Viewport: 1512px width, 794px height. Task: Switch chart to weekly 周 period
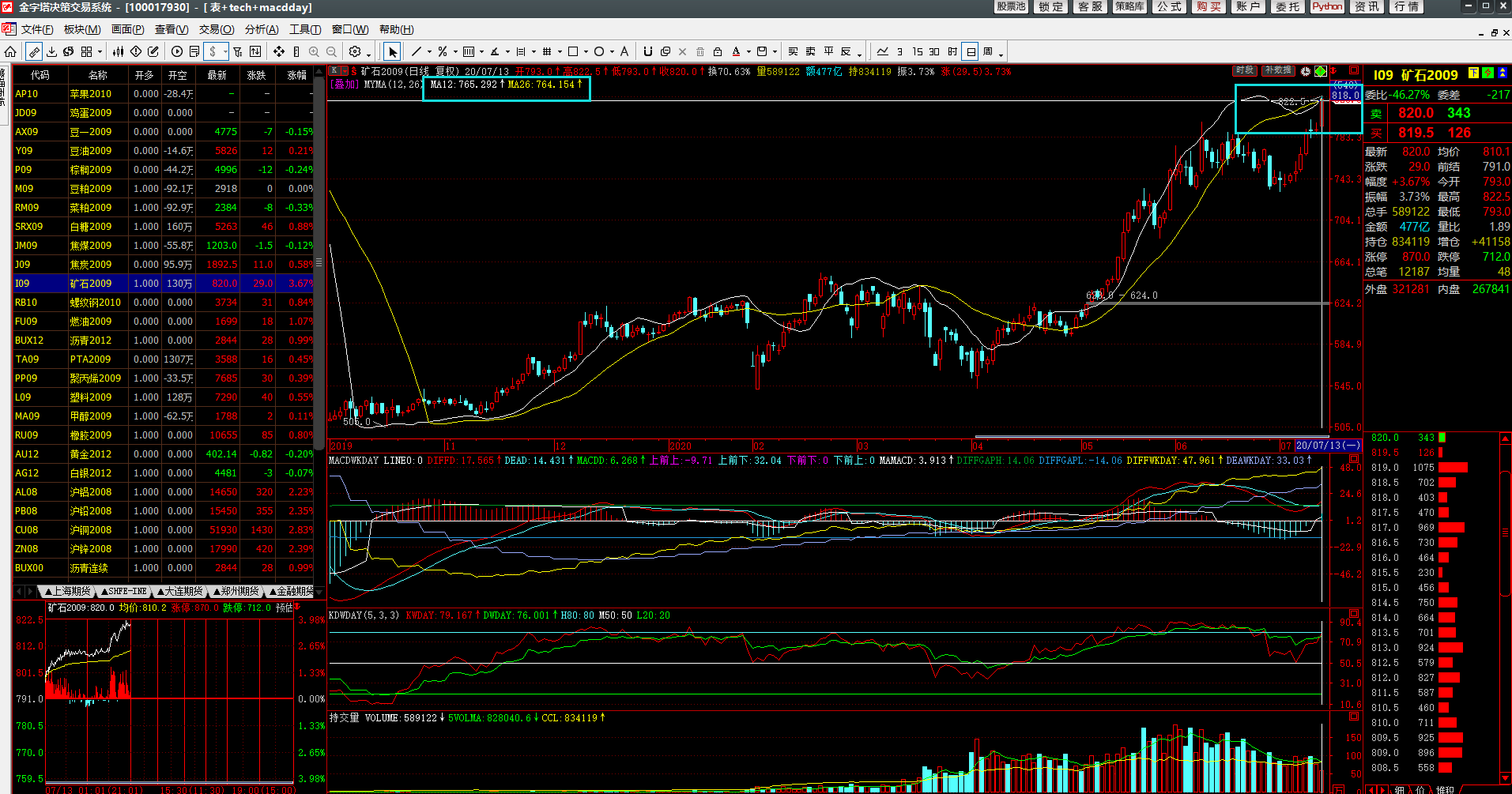tap(988, 51)
